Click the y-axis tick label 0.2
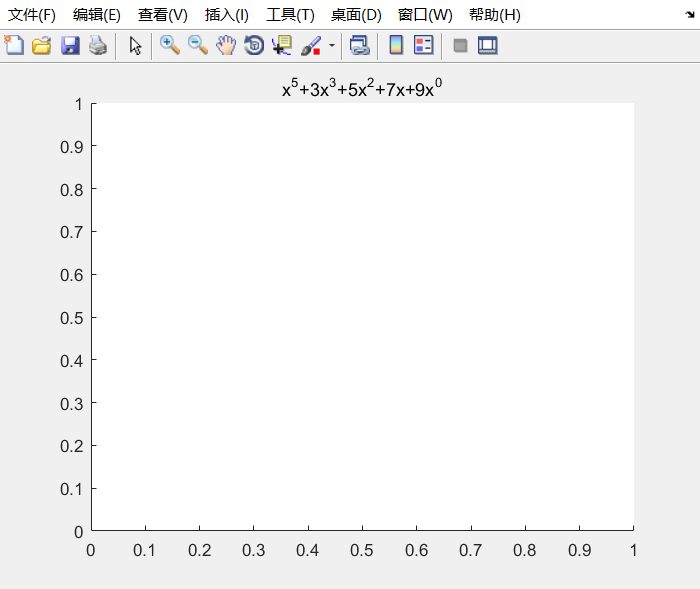 click(71, 446)
